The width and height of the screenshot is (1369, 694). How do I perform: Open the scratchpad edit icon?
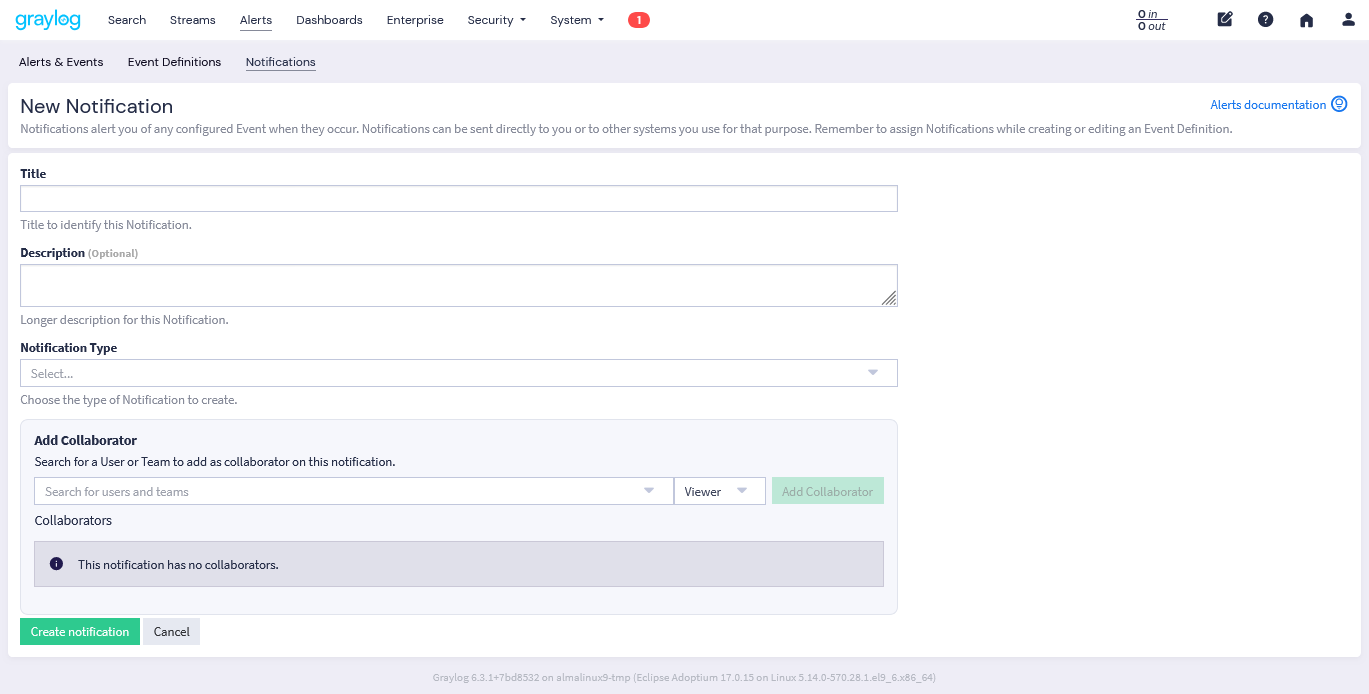click(1225, 20)
